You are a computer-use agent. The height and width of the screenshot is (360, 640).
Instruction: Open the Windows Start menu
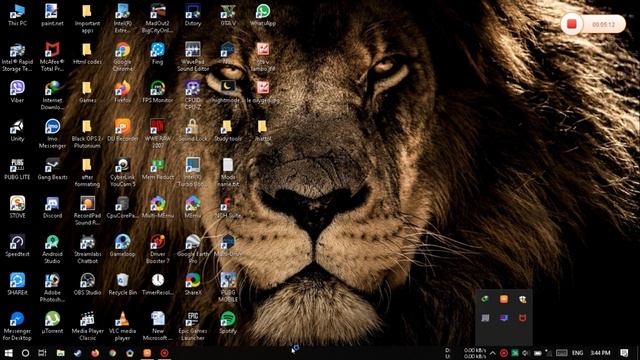tap(8, 353)
